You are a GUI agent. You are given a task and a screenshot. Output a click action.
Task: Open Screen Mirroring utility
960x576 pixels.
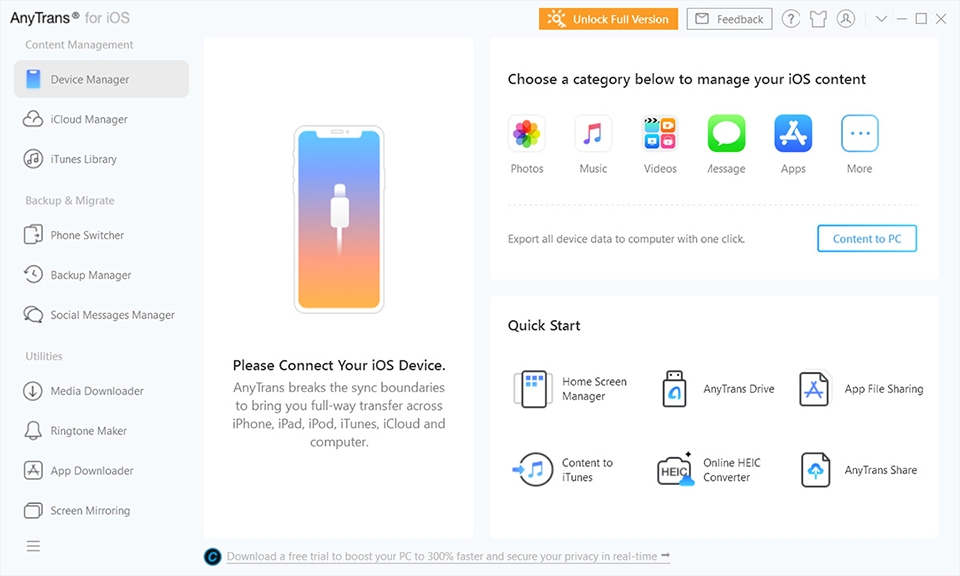101,510
